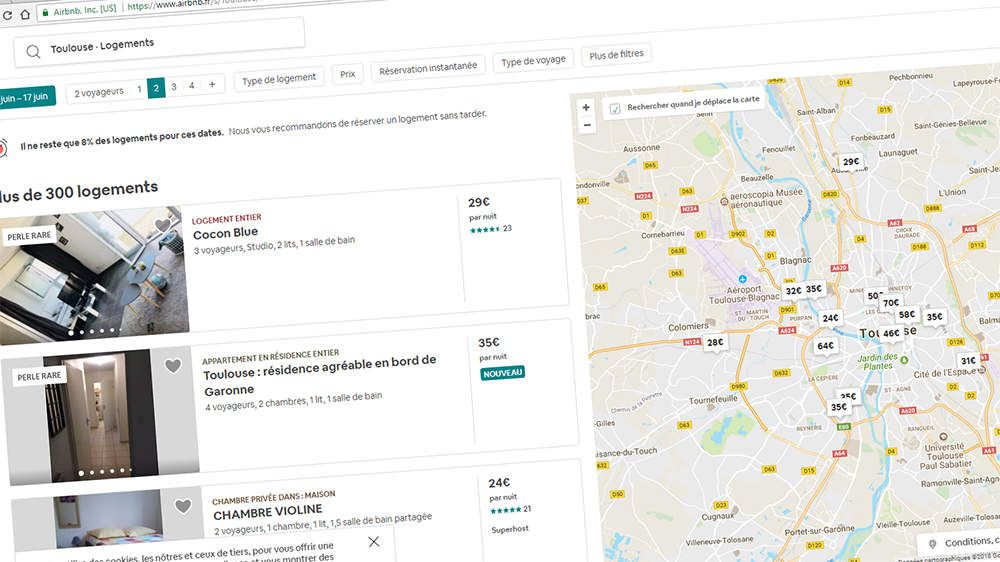Open the 2 voyageurs filter
Viewport: 1000px width, 562px height.
coord(99,92)
